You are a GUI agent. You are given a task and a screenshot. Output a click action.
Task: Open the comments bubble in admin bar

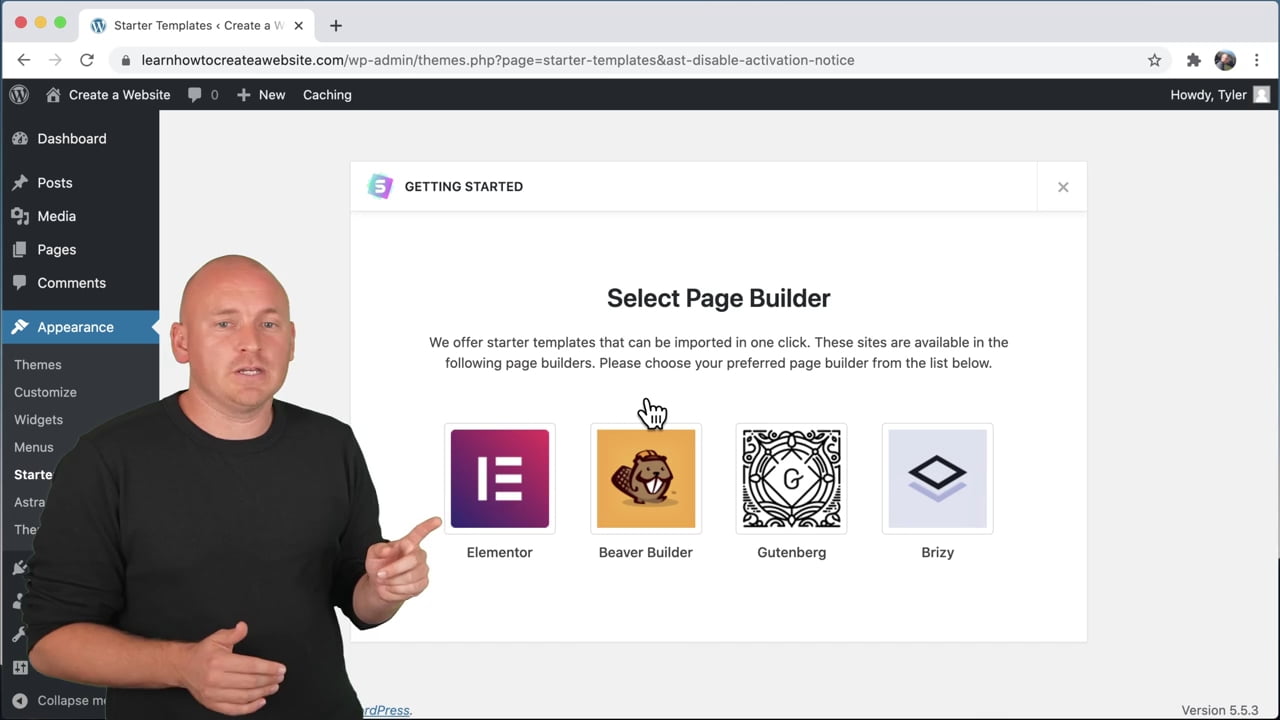pyautogui.click(x=203, y=95)
